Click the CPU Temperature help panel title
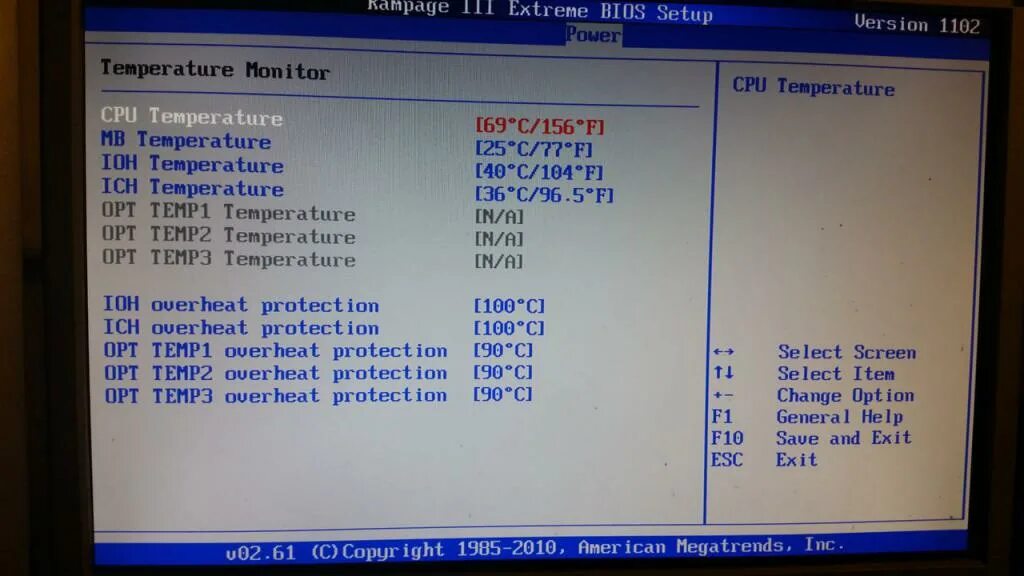The image size is (1024, 576). click(813, 86)
